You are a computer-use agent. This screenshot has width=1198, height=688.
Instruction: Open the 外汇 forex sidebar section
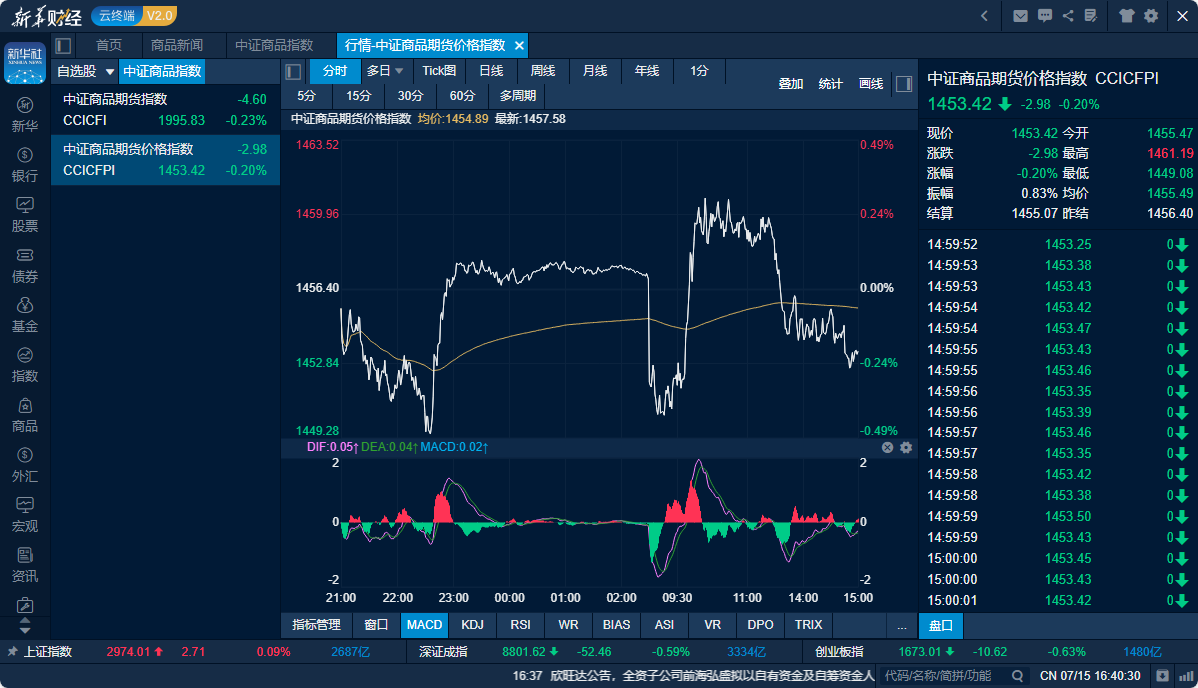(25, 463)
